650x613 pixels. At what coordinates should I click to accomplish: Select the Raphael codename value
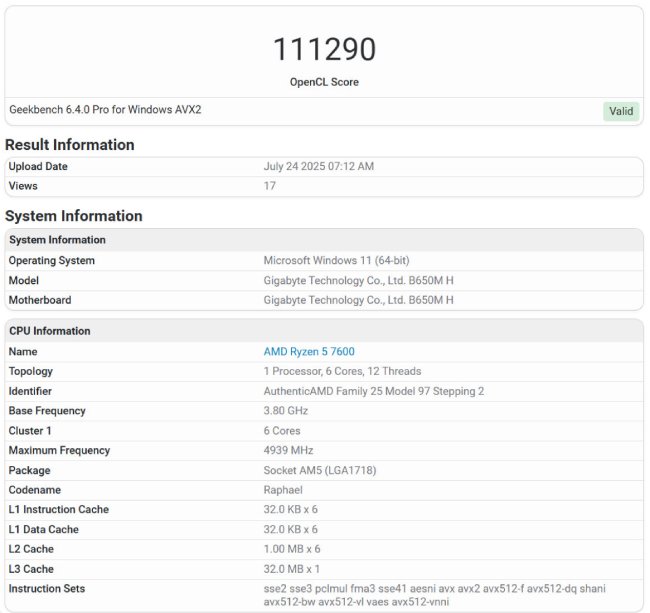283,490
